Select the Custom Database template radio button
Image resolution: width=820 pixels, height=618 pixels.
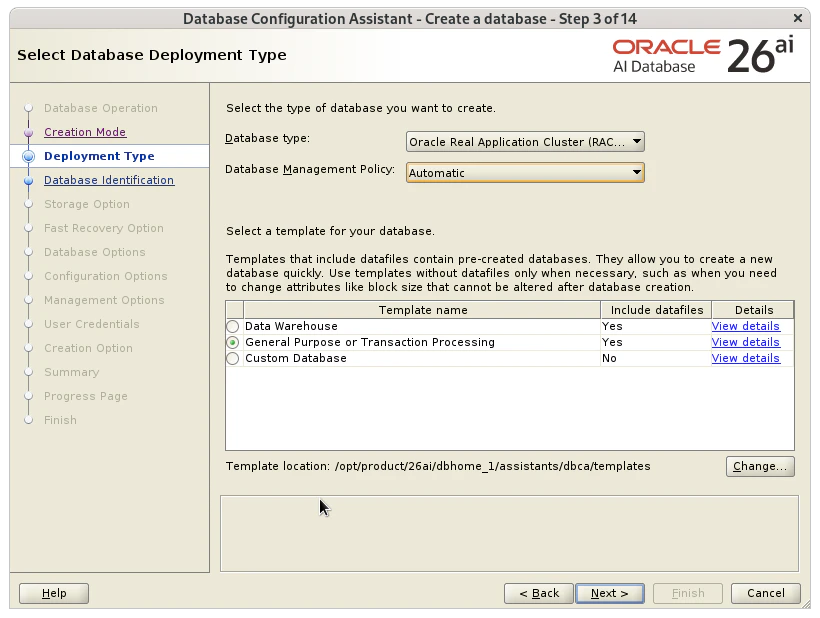pos(233,359)
